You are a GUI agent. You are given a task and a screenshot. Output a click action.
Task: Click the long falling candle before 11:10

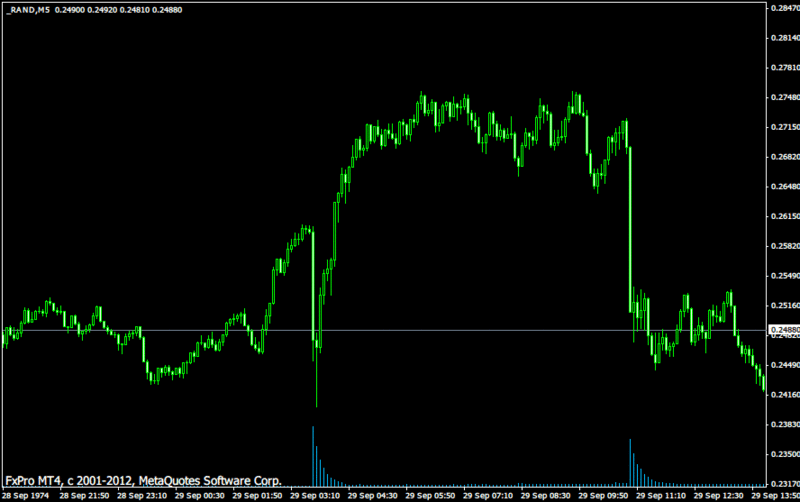(x=630, y=230)
